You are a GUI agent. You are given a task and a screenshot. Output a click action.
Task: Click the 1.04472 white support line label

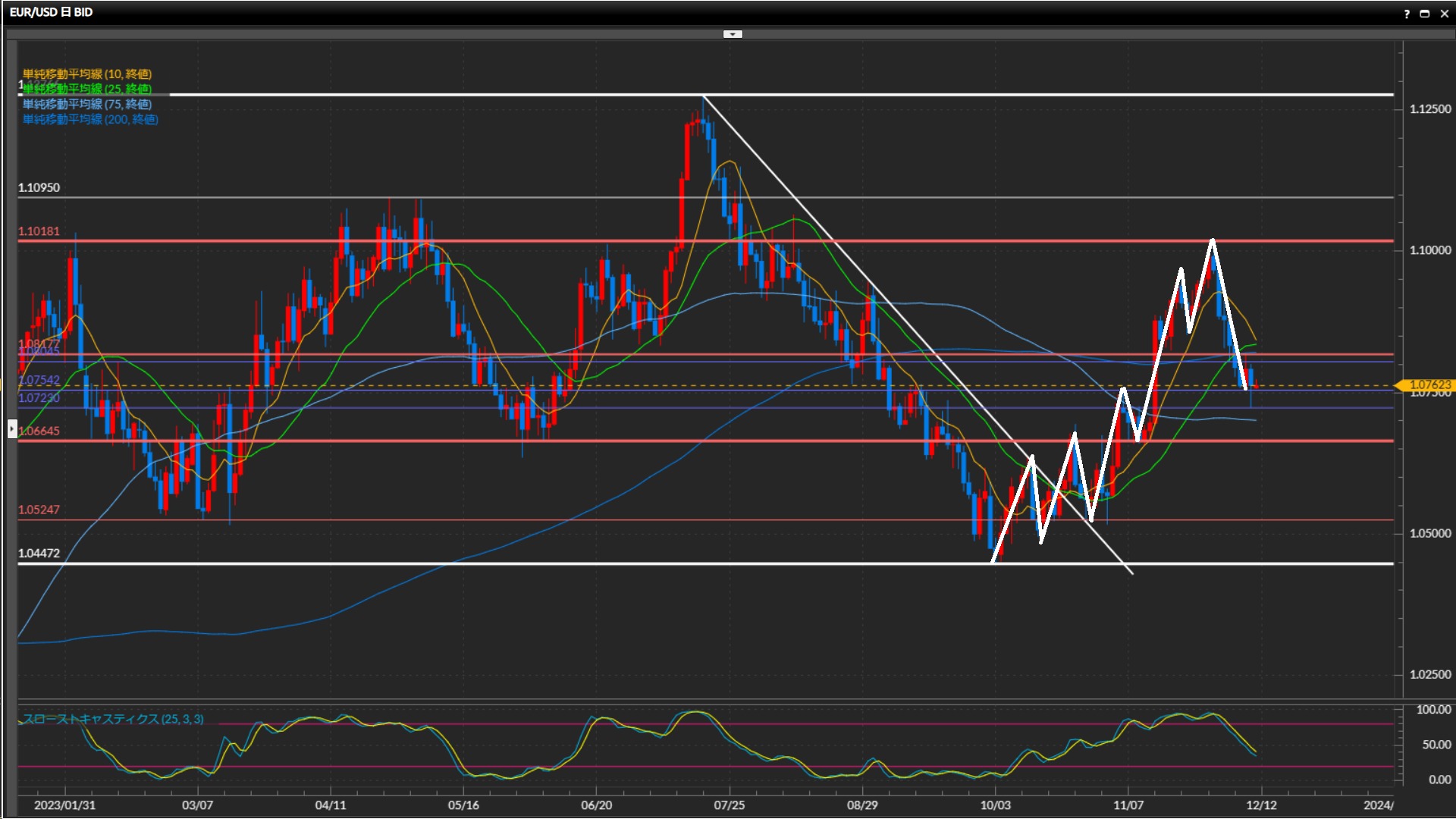pos(39,554)
